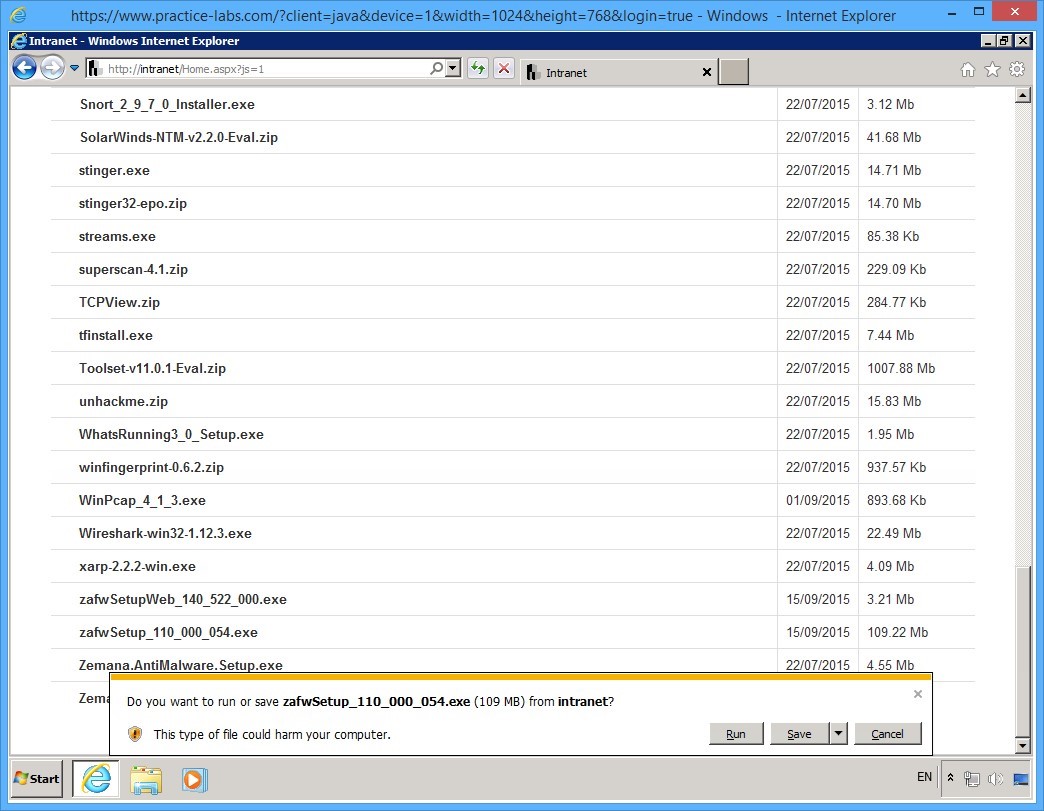Expand the address bar autocomplete dropdown
This screenshot has width=1044, height=811.
(x=453, y=69)
